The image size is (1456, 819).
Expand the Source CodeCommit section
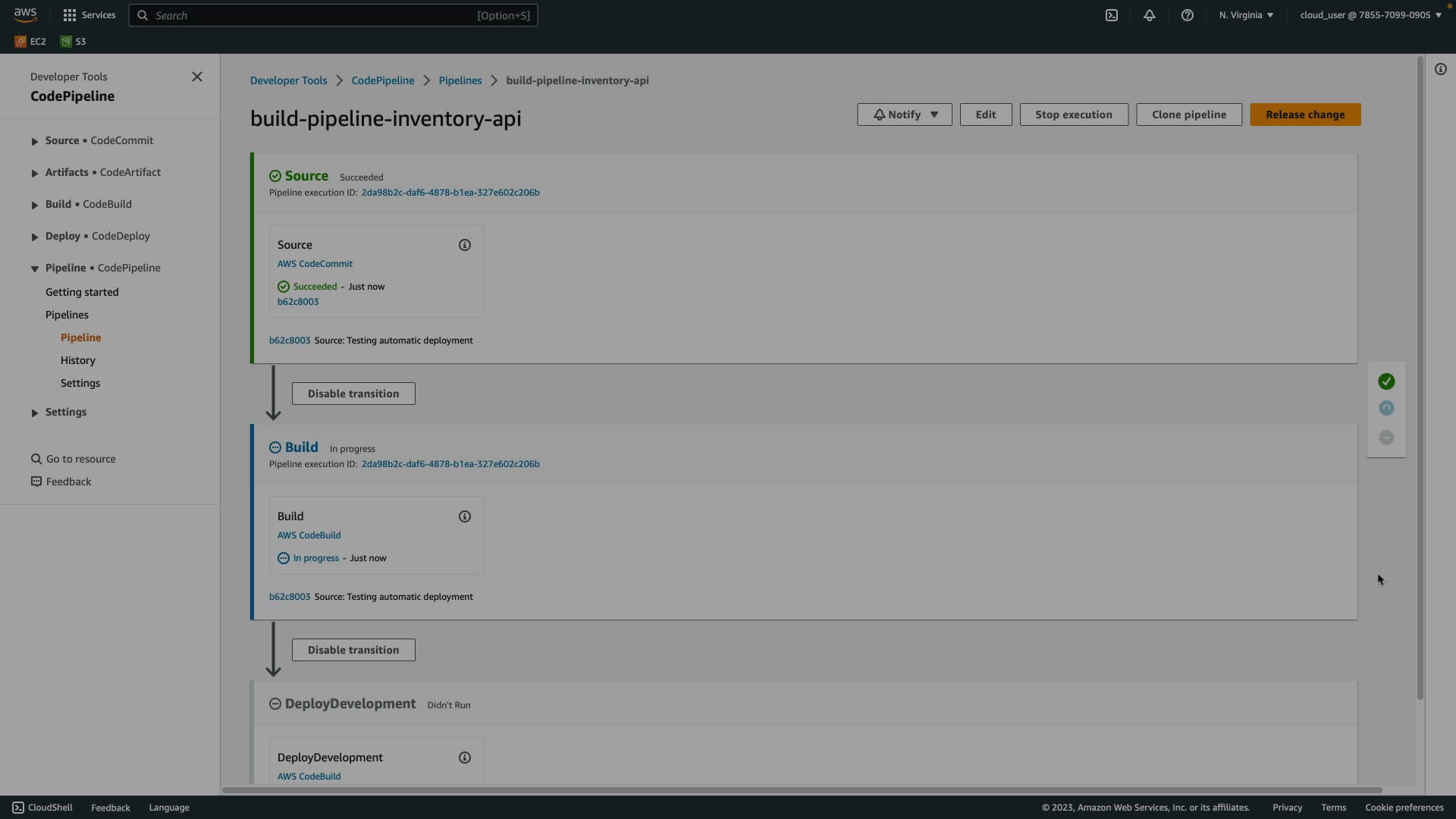click(x=35, y=141)
